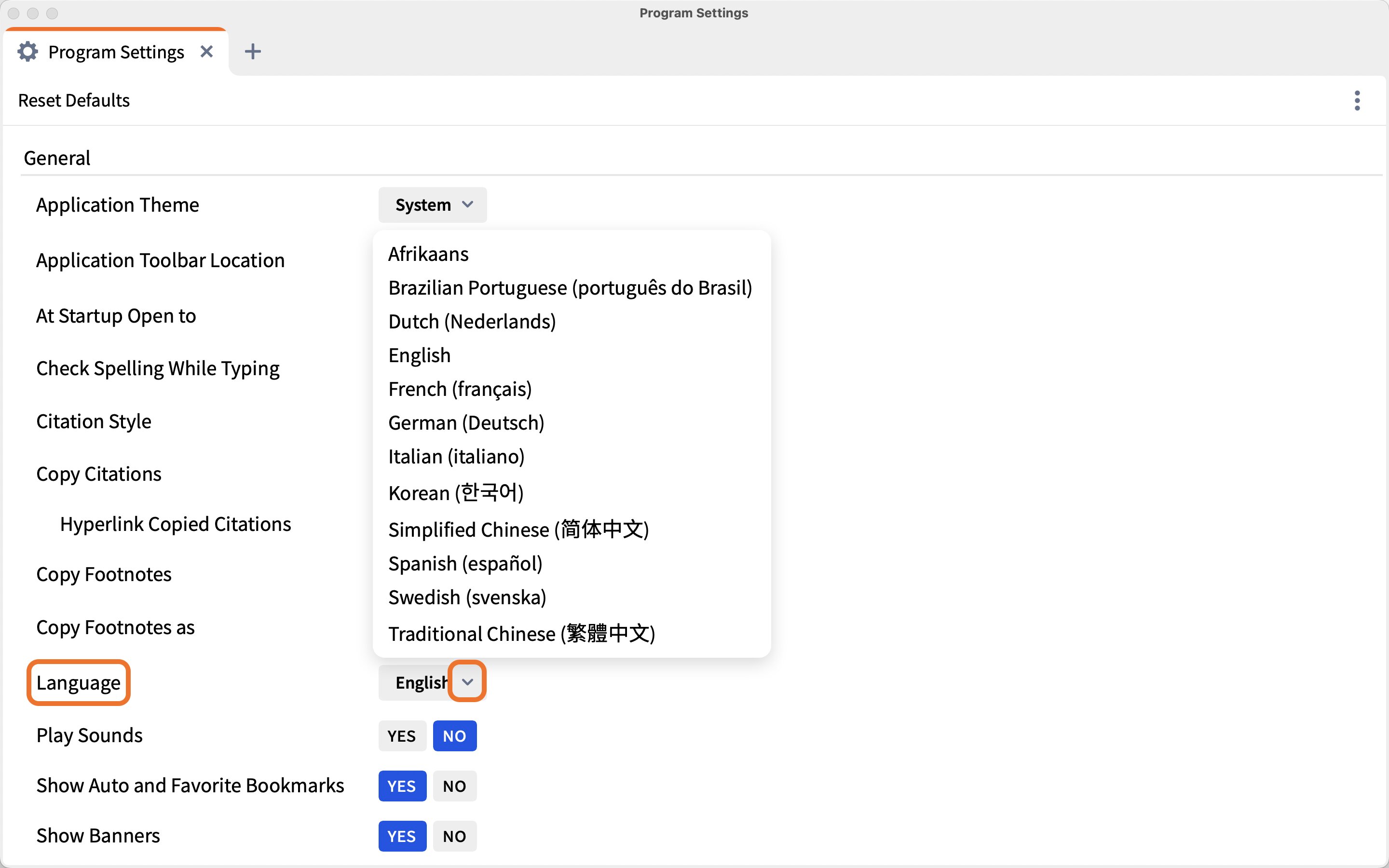
Task: Click the Copy Footnotes as label
Action: click(115, 627)
